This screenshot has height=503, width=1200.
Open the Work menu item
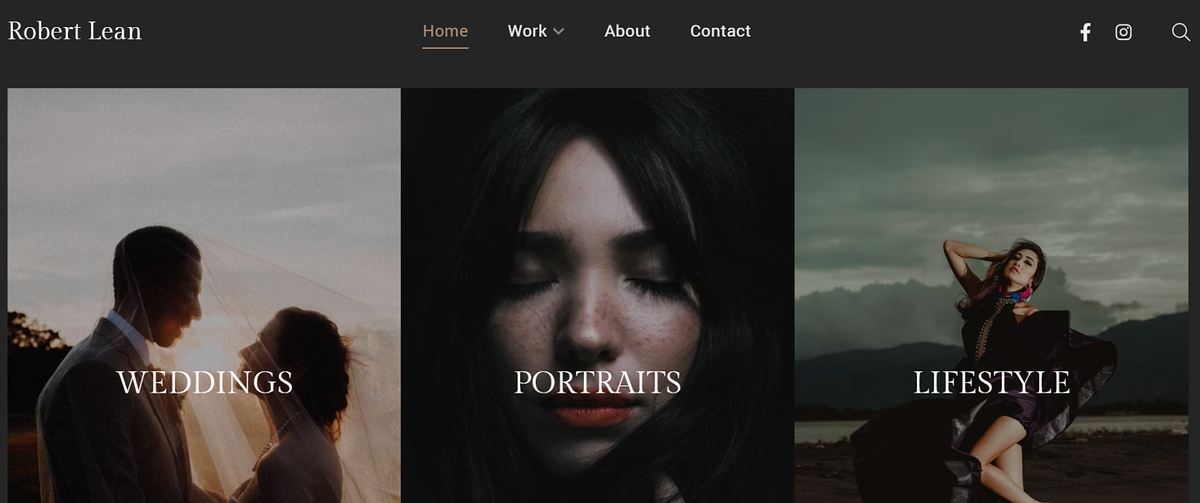point(527,31)
